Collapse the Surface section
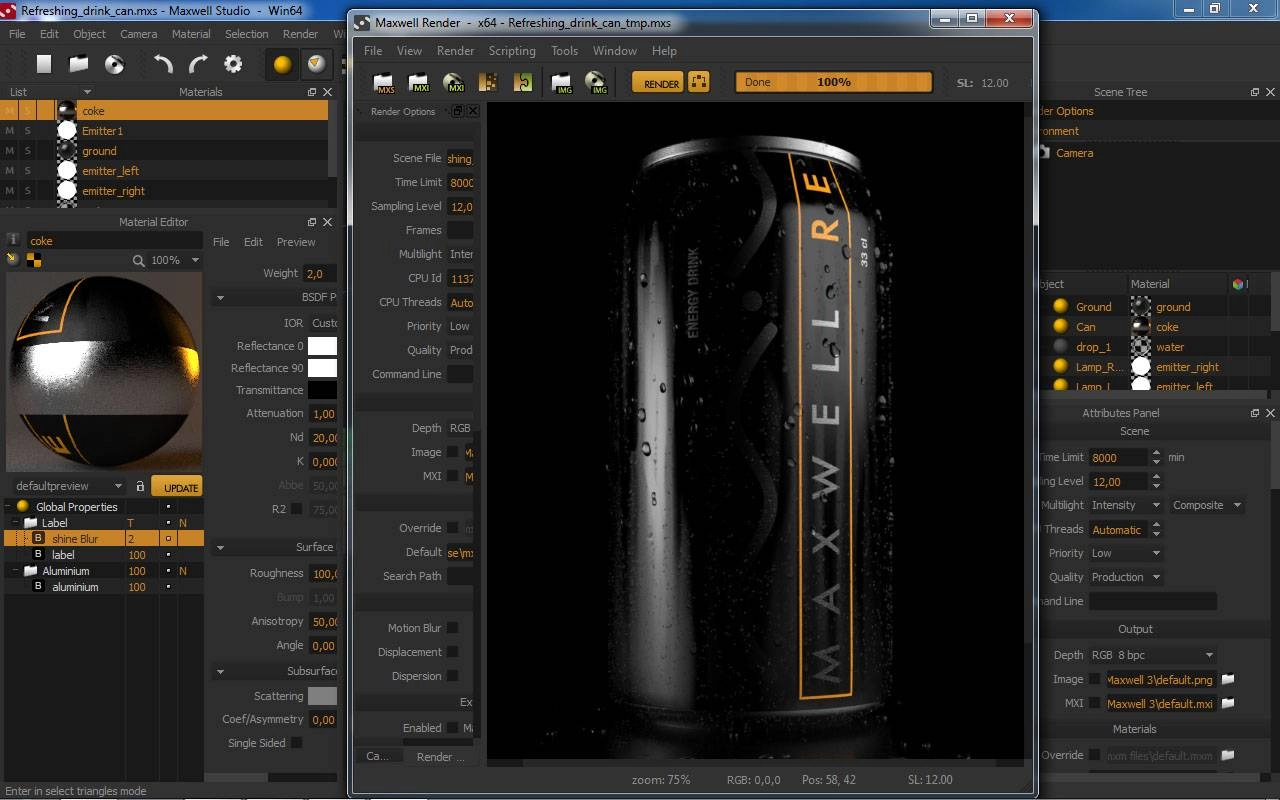This screenshot has width=1280, height=800. (x=221, y=548)
